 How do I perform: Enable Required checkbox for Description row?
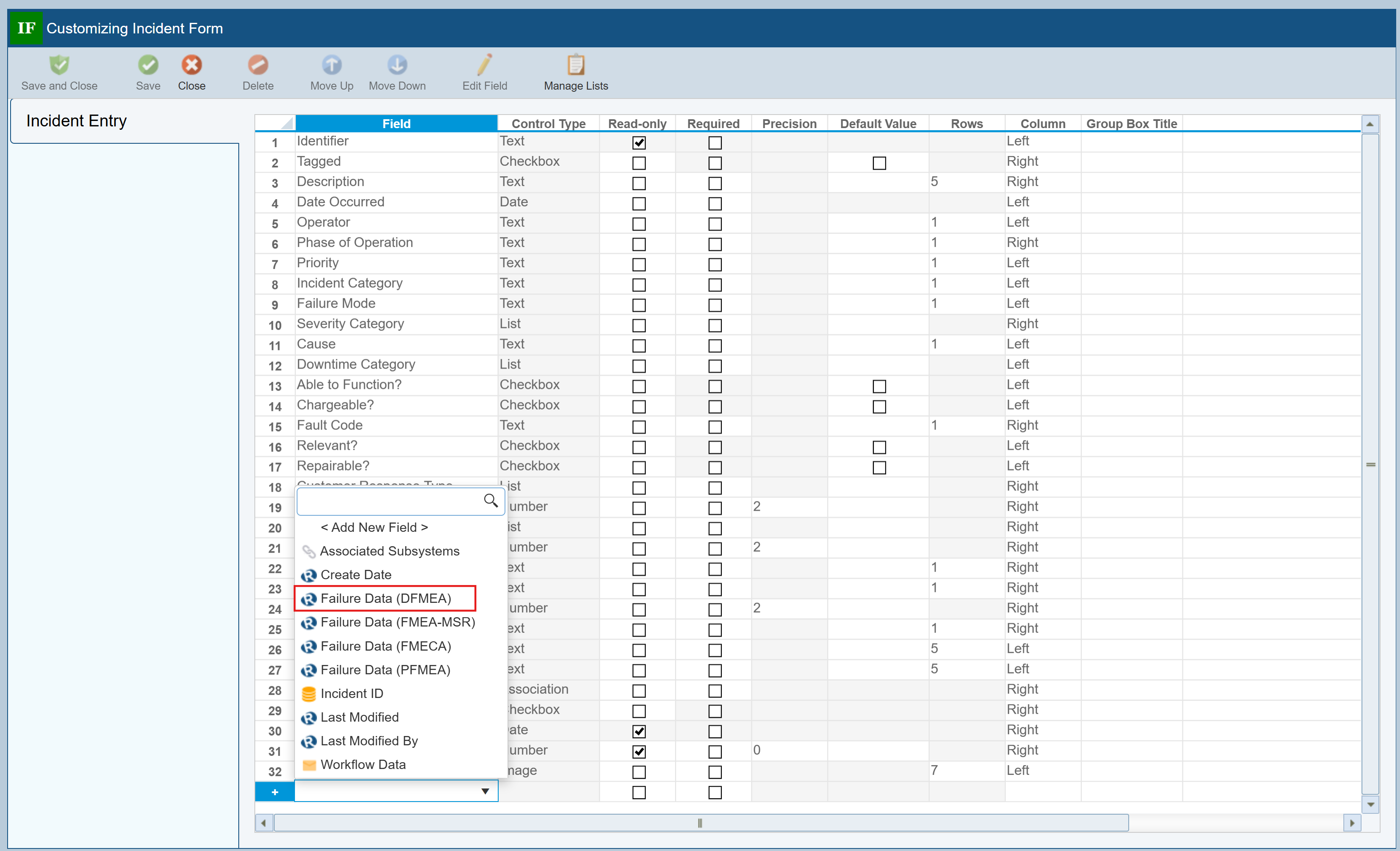pos(715,183)
